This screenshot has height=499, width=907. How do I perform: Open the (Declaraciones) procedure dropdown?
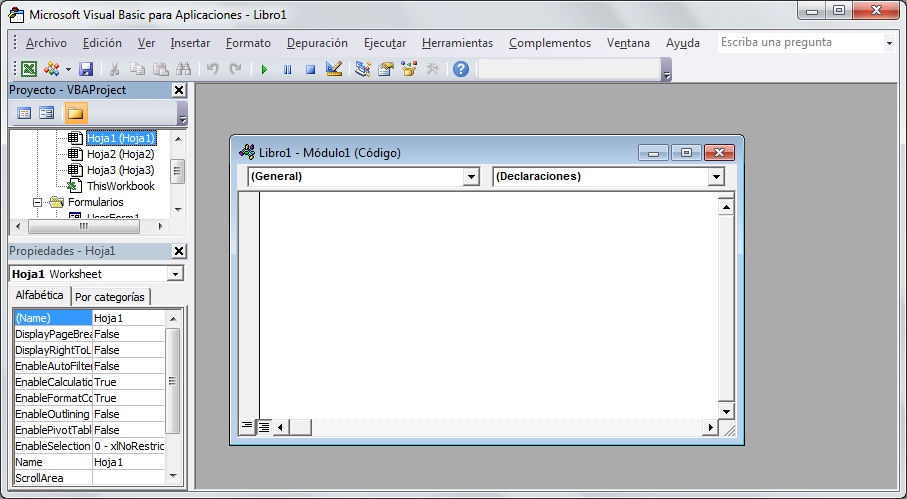(716, 177)
